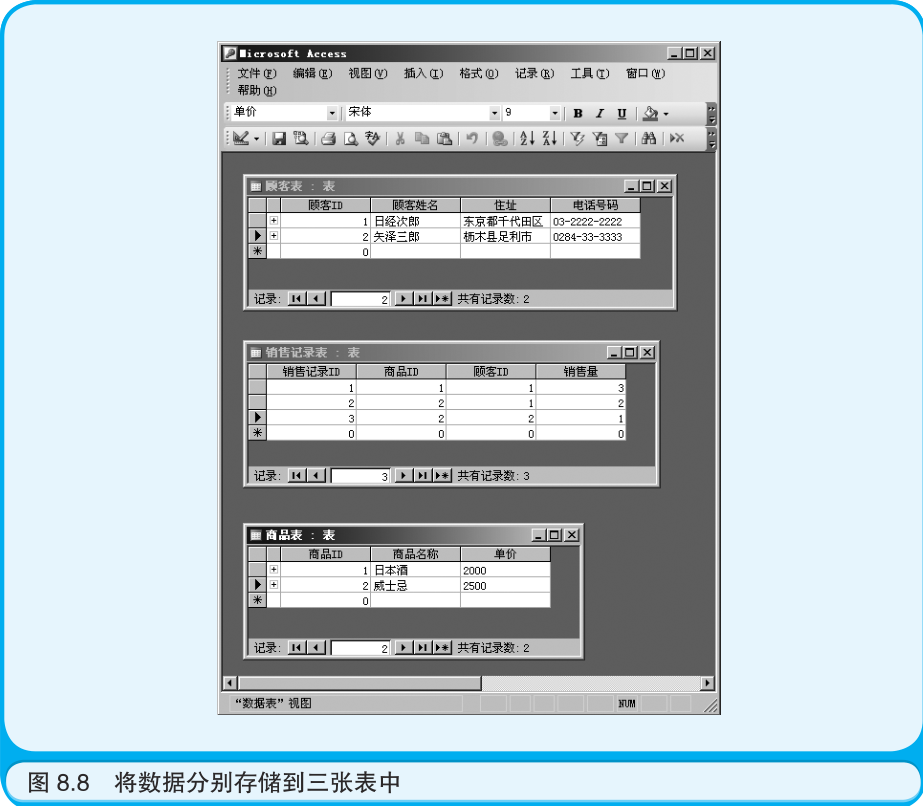Viewport: 923px width, 806px height.
Task: Add new record in 商品表 navigator
Action: click(x=442, y=648)
